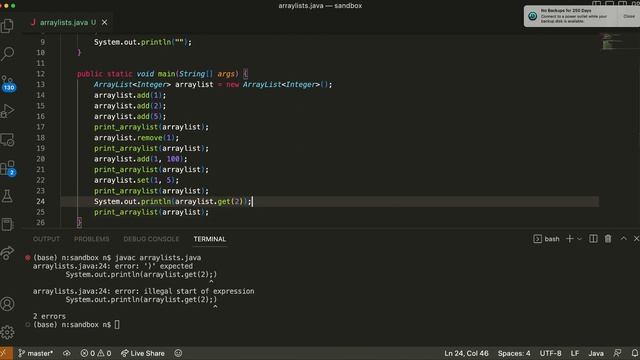Open errors and warnings count in status bar
This screenshot has height=360, width=640.
pyautogui.click(x=96, y=353)
